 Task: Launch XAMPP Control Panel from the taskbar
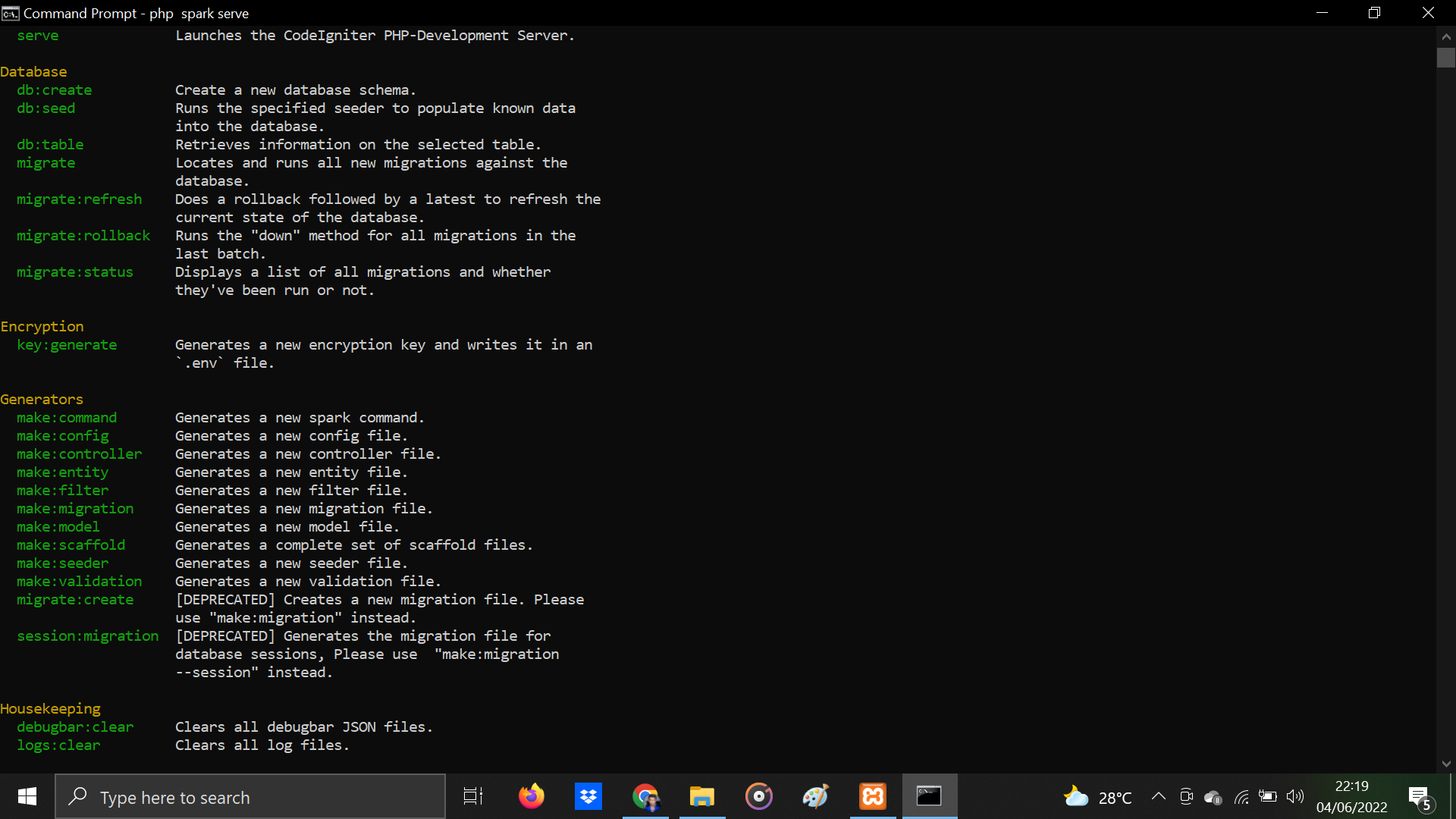coord(873,796)
